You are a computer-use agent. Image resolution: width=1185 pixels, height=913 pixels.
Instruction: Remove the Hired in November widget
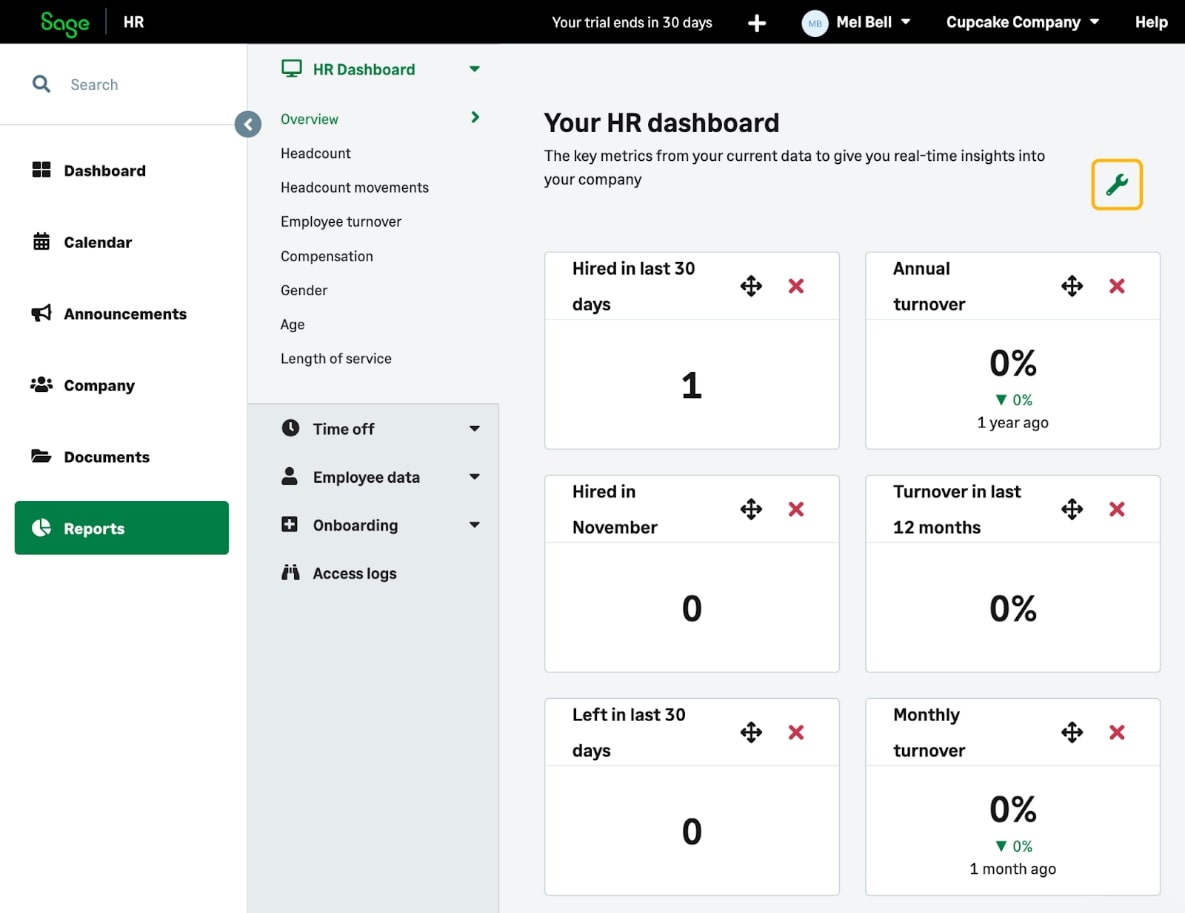(795, 509)
